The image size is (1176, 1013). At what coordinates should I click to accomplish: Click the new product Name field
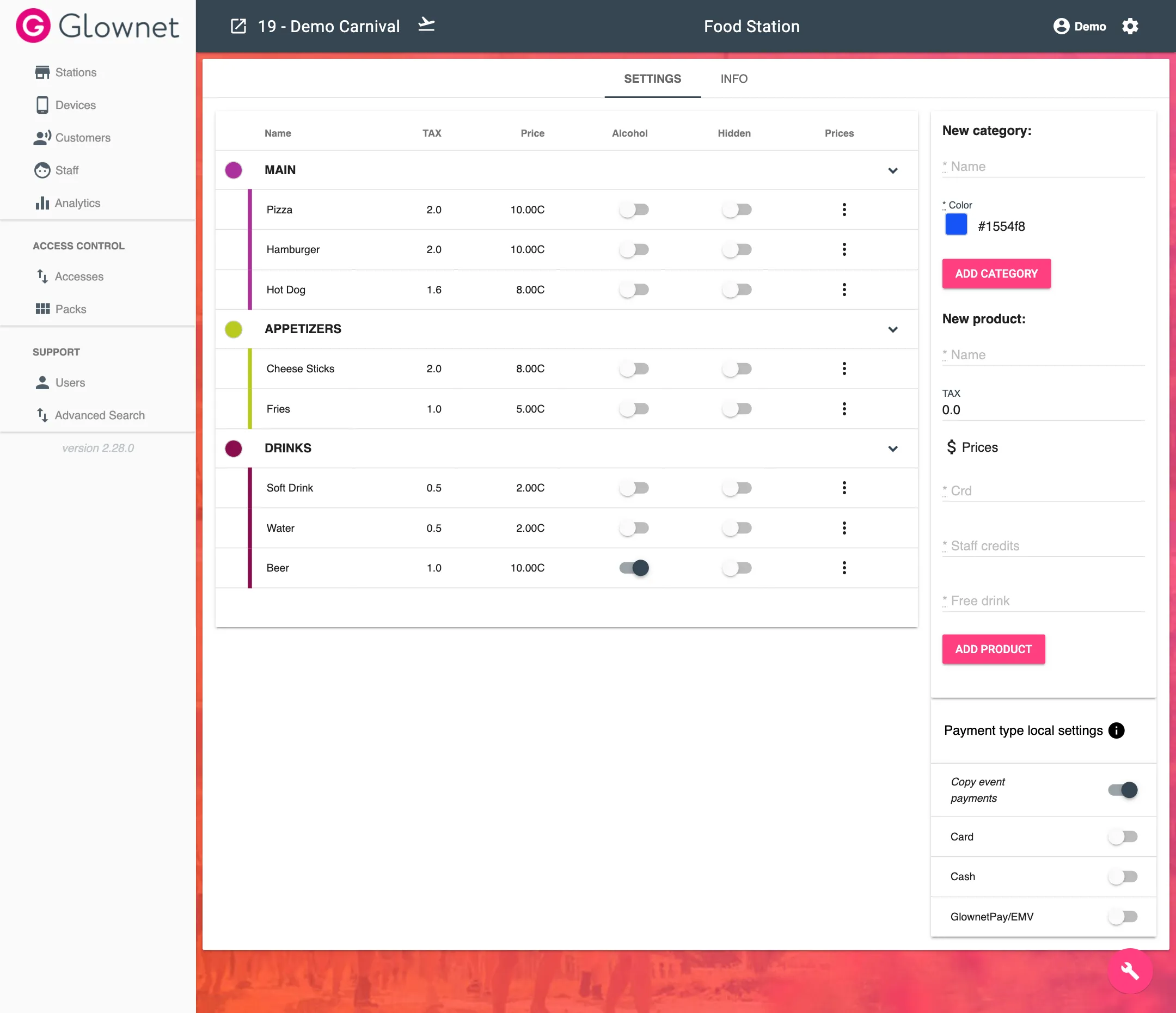tap(1043, 355)
